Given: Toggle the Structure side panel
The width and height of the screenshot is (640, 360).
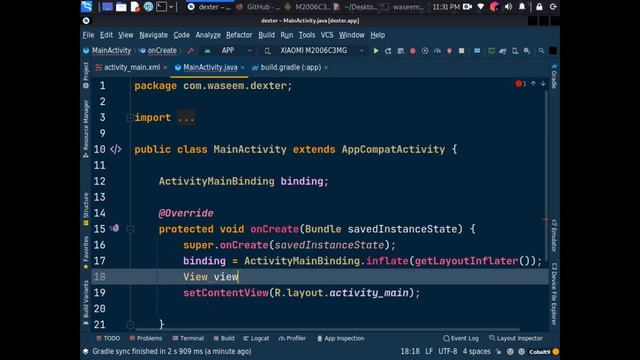Looking at the screenshot, I should point(86,209).
